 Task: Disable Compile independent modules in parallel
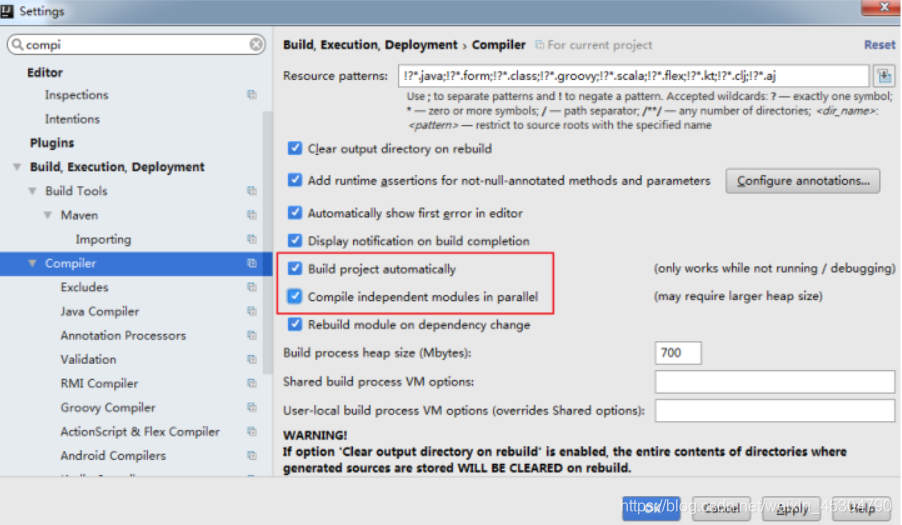(295, 296)
